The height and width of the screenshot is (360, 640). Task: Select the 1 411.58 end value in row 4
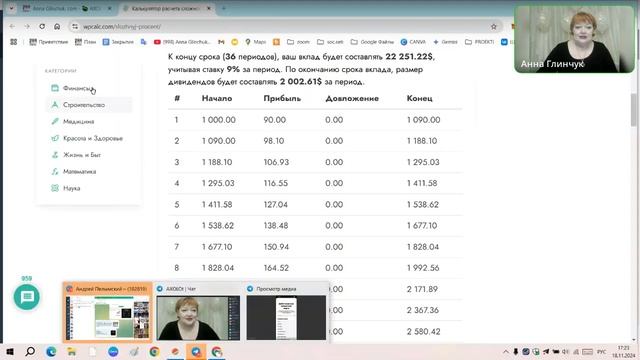point(422,183)
